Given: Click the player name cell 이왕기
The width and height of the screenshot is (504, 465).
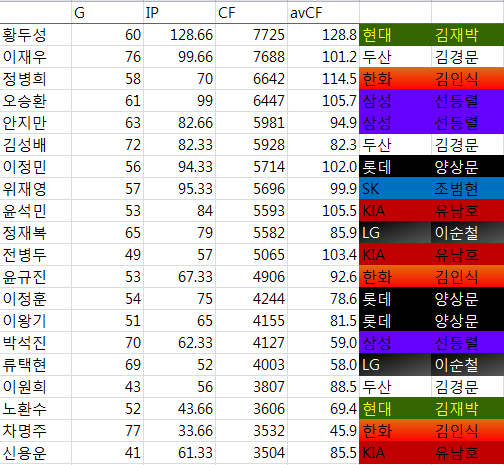Looking at the screenshot, I should (36, 321).
